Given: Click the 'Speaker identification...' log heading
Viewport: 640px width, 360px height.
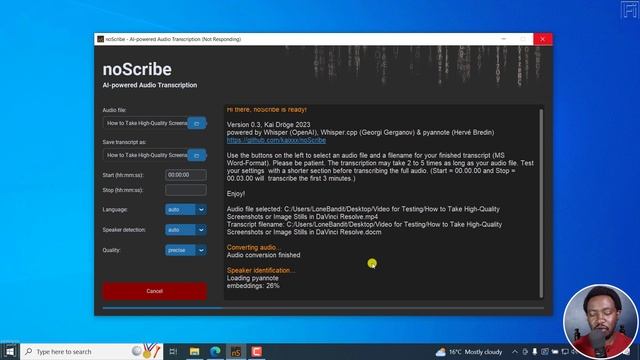Looking at the screenshot, I should click(261, 271).
